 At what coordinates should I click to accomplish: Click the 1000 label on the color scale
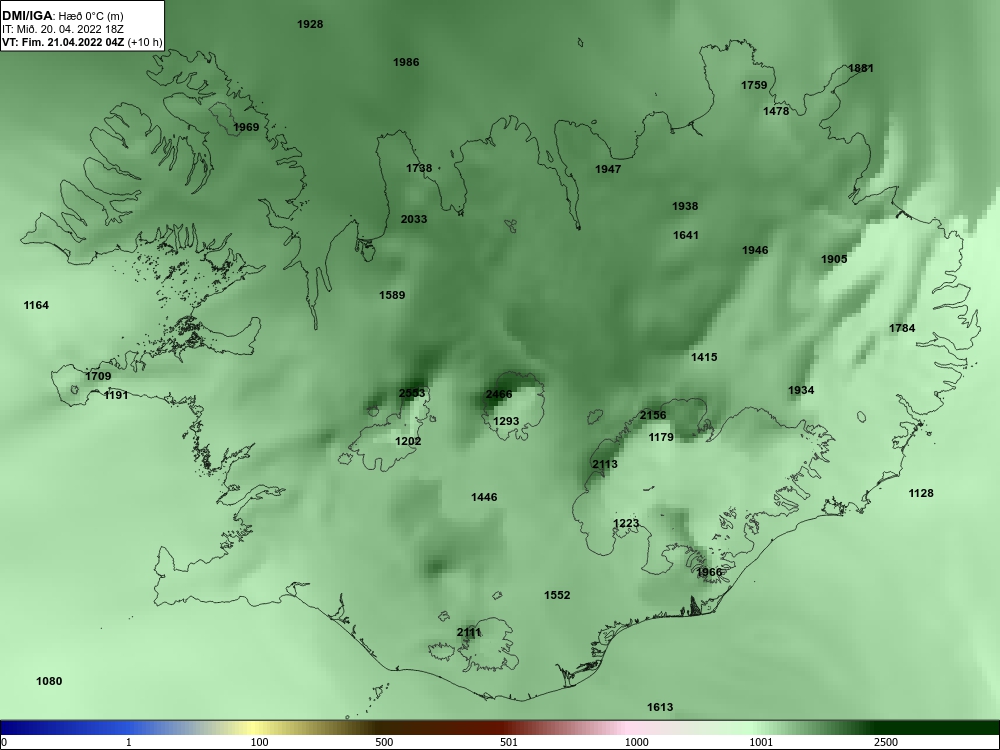coord(637,742)
